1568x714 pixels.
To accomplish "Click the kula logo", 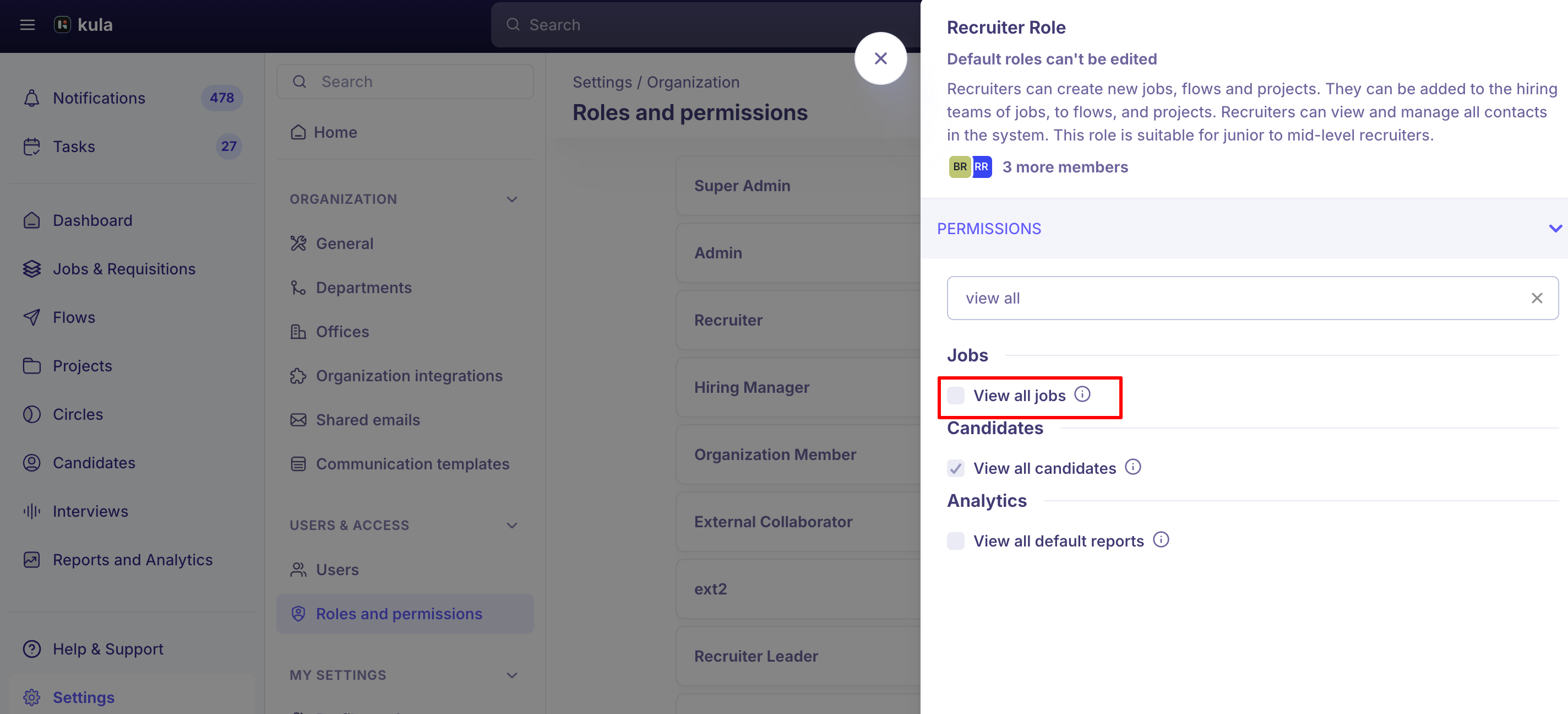I will coord(83,25).
